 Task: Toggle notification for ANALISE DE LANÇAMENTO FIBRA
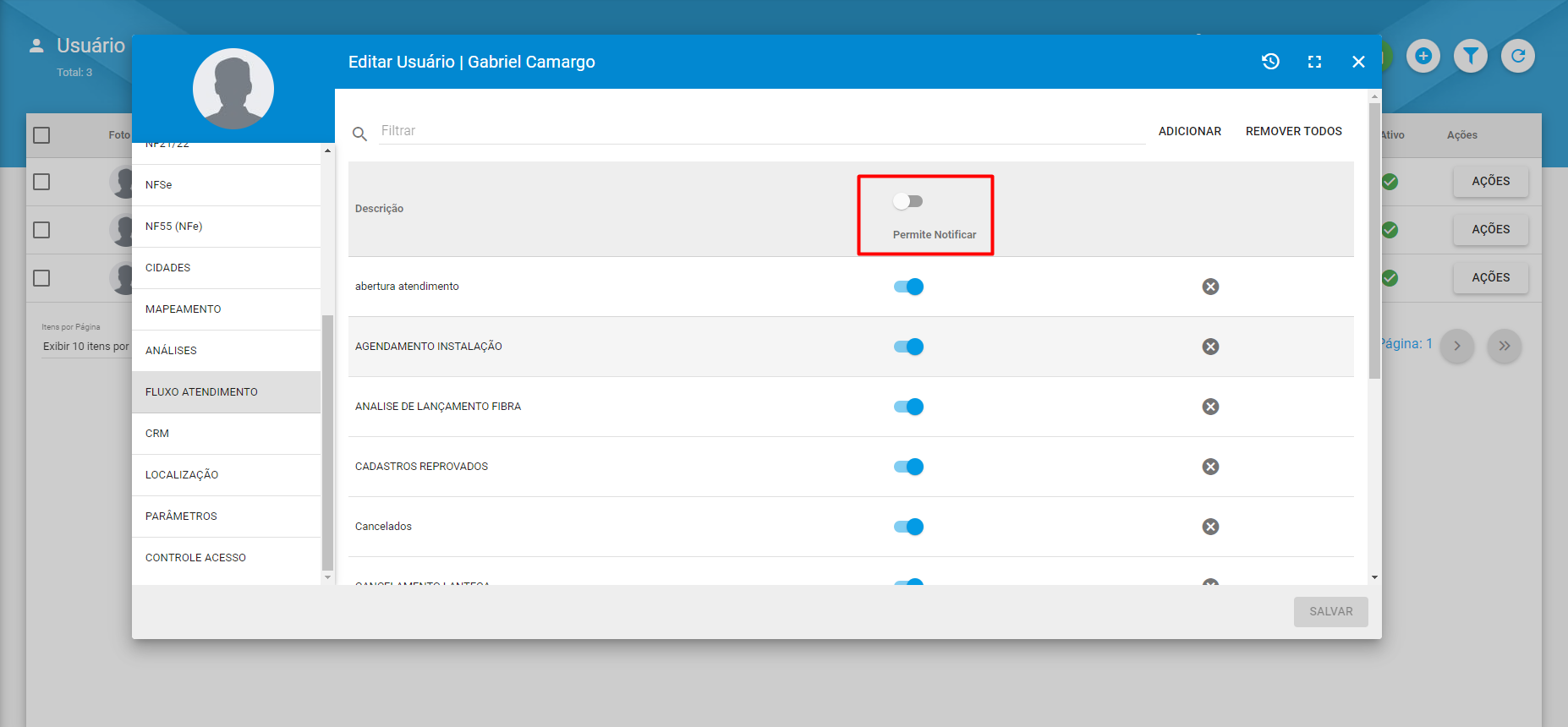click(x=908, y=407)
